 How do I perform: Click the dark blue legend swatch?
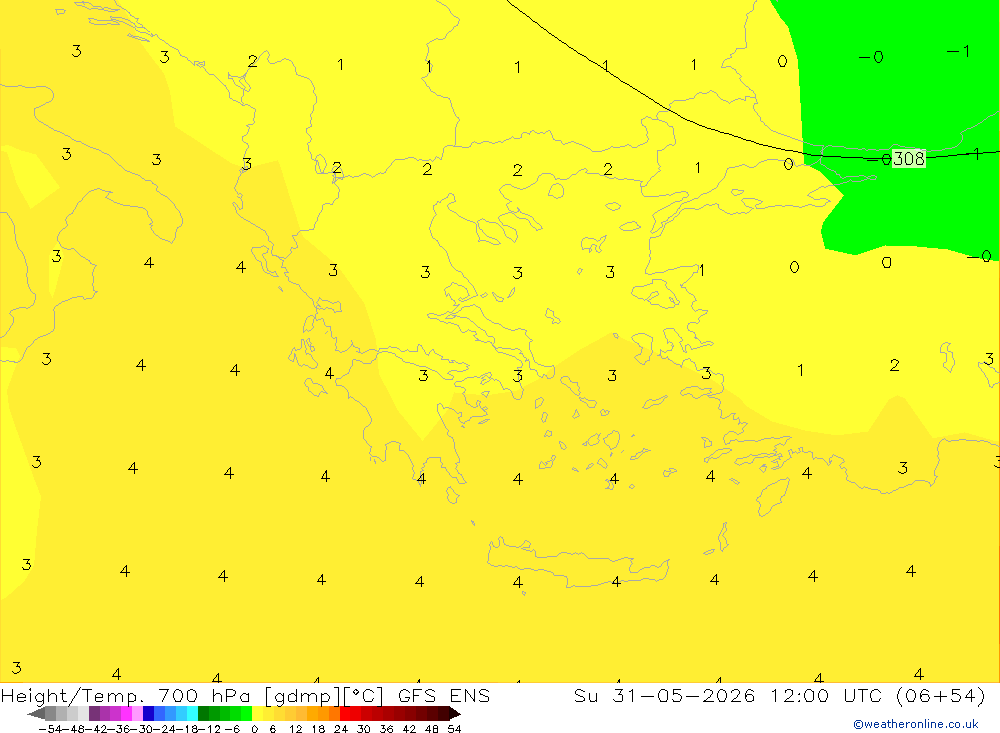pyautogui.click(x=149, y=713)
